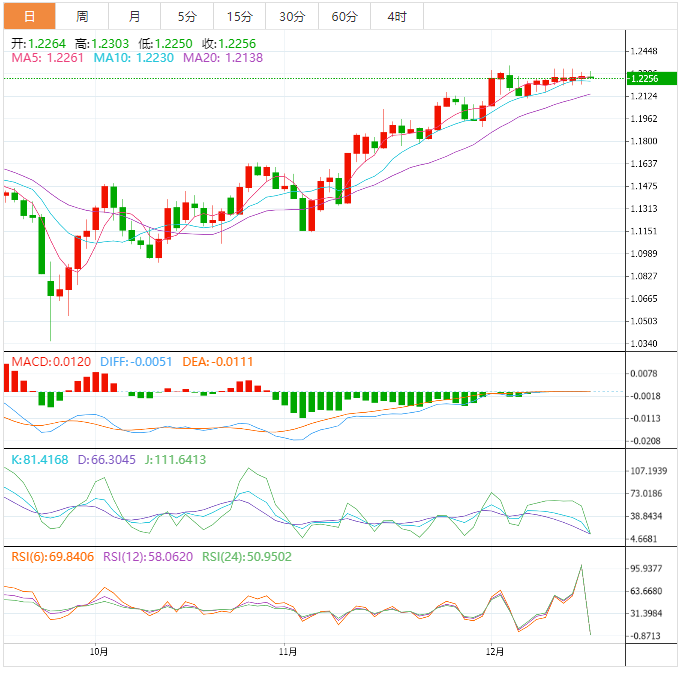Click the 107.1939 KDJ axis label
This screenshot has width=682, height=673.
pyautogui.click(x=649, y=471)
